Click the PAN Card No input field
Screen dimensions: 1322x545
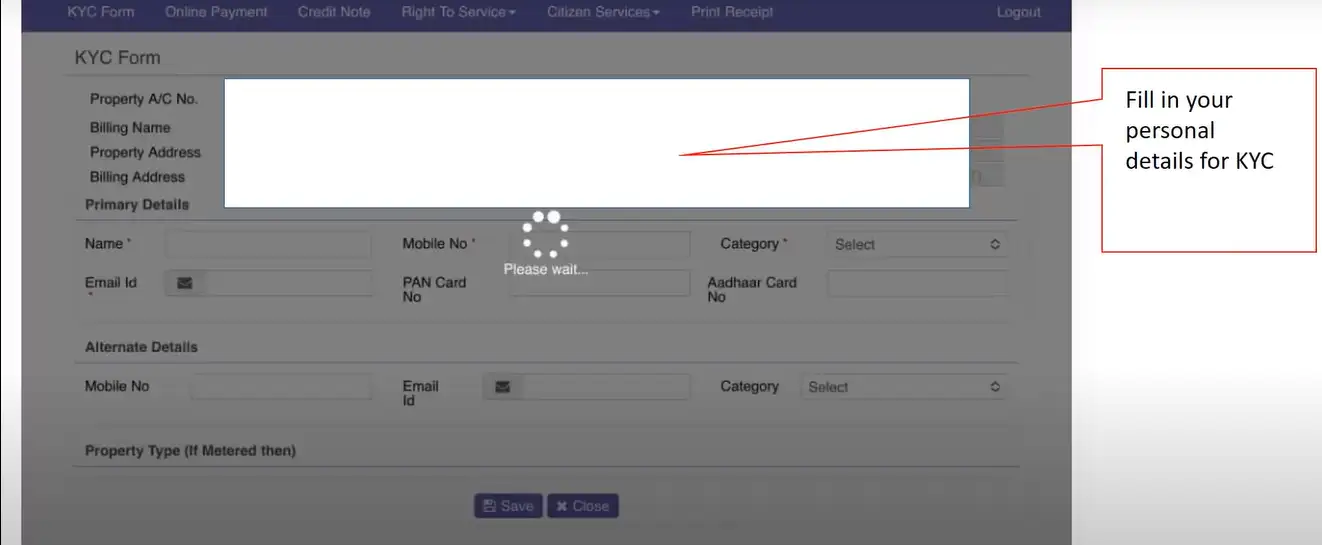pos(600,283)
